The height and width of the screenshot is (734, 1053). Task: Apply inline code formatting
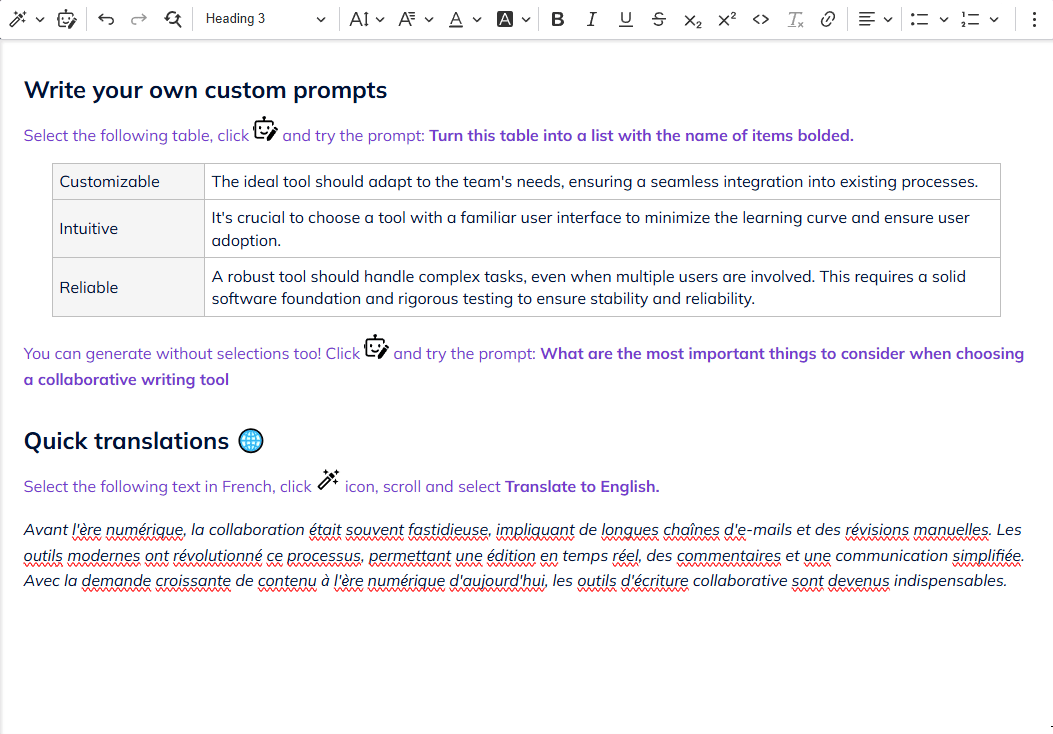(x=761, y=19)
